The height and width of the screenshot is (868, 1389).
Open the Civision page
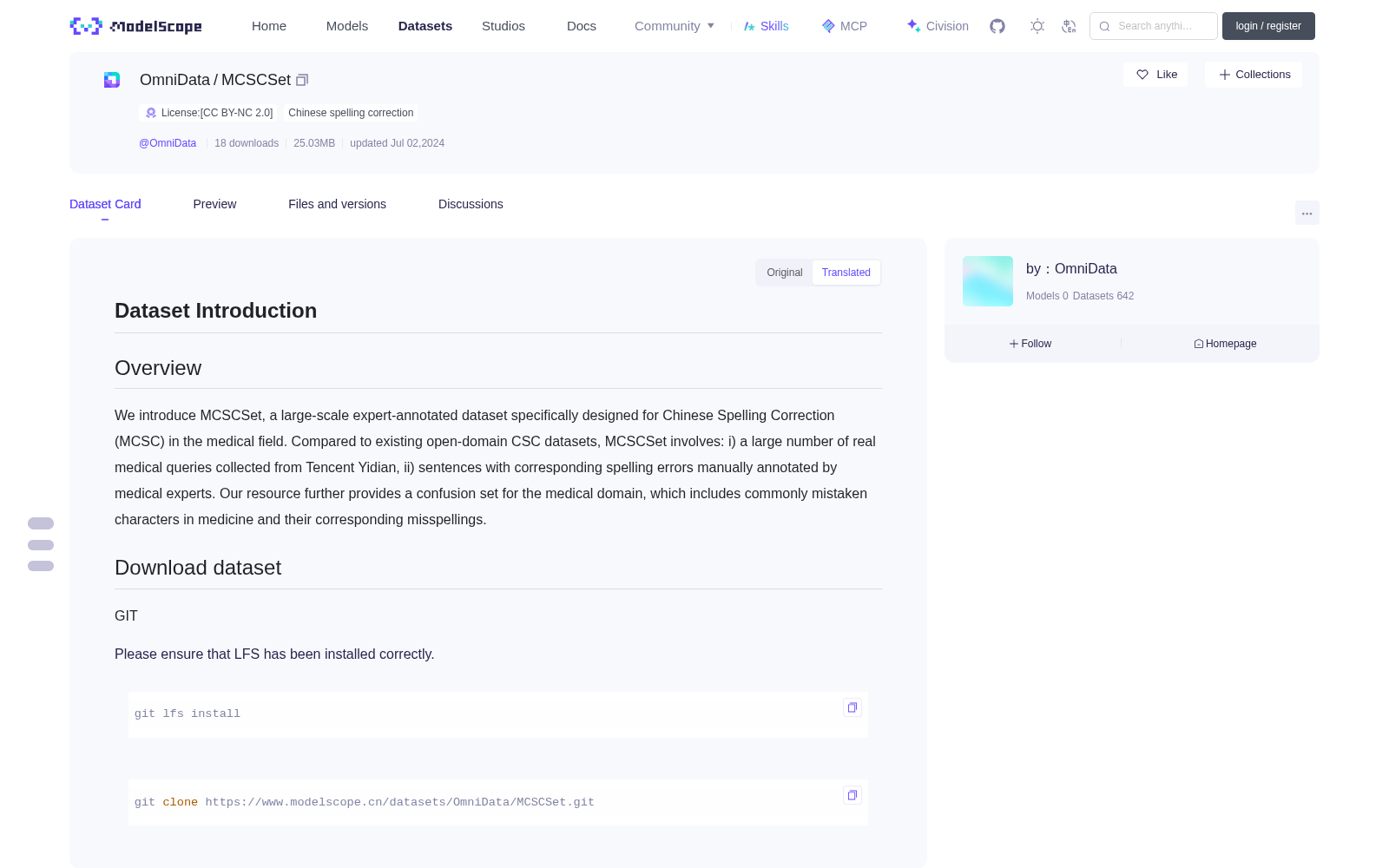938,26
